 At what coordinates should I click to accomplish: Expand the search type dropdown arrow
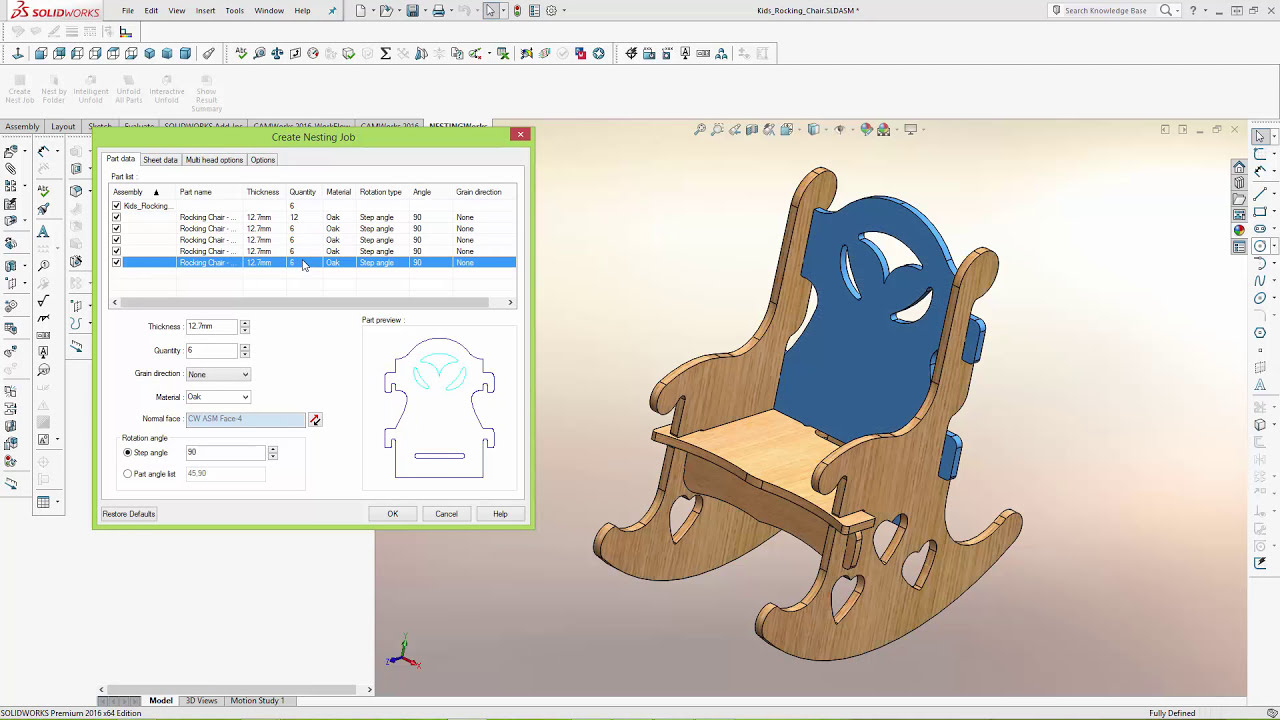(1178, 11)
